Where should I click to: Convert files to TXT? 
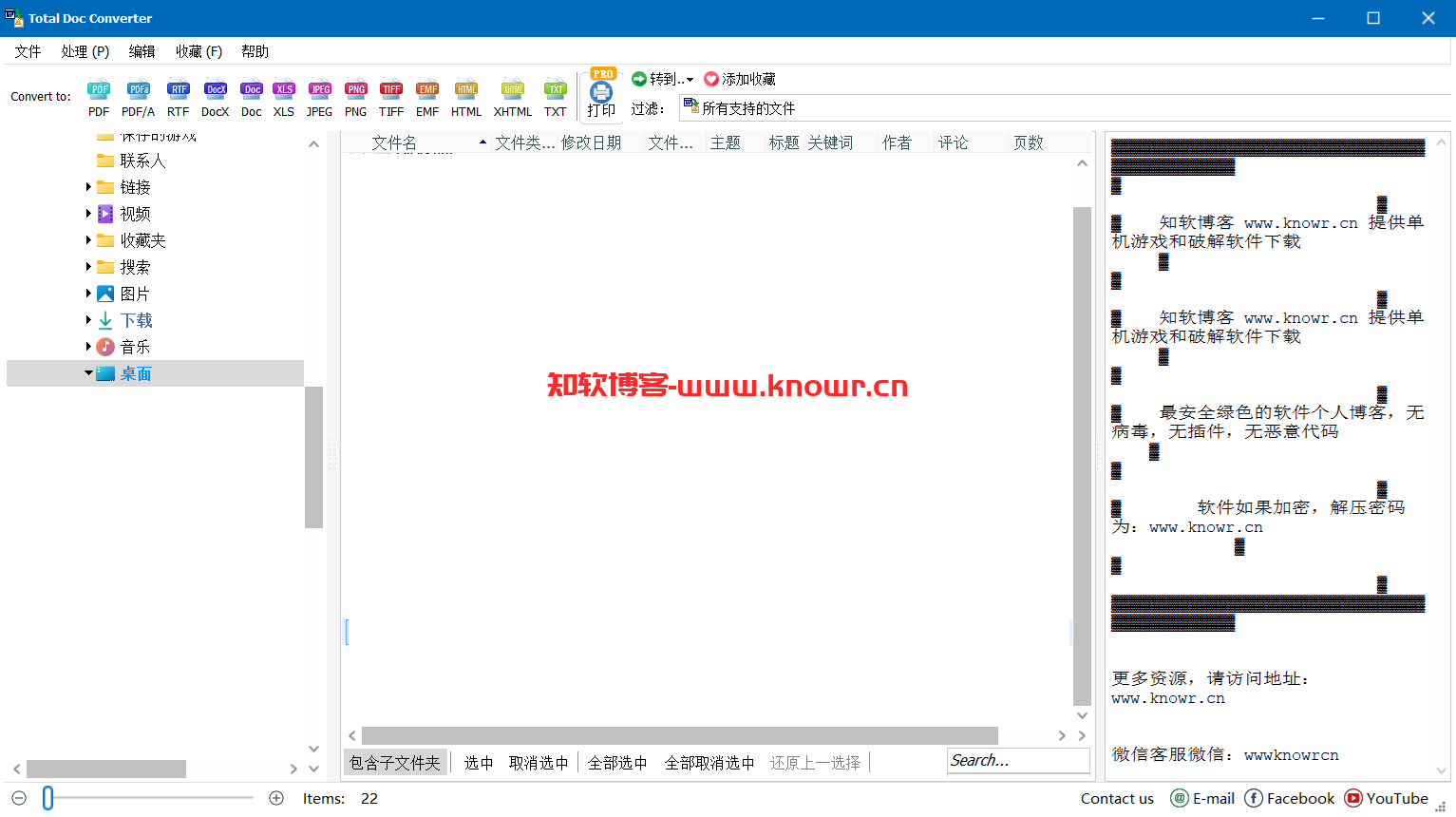[x=556, y=98]
